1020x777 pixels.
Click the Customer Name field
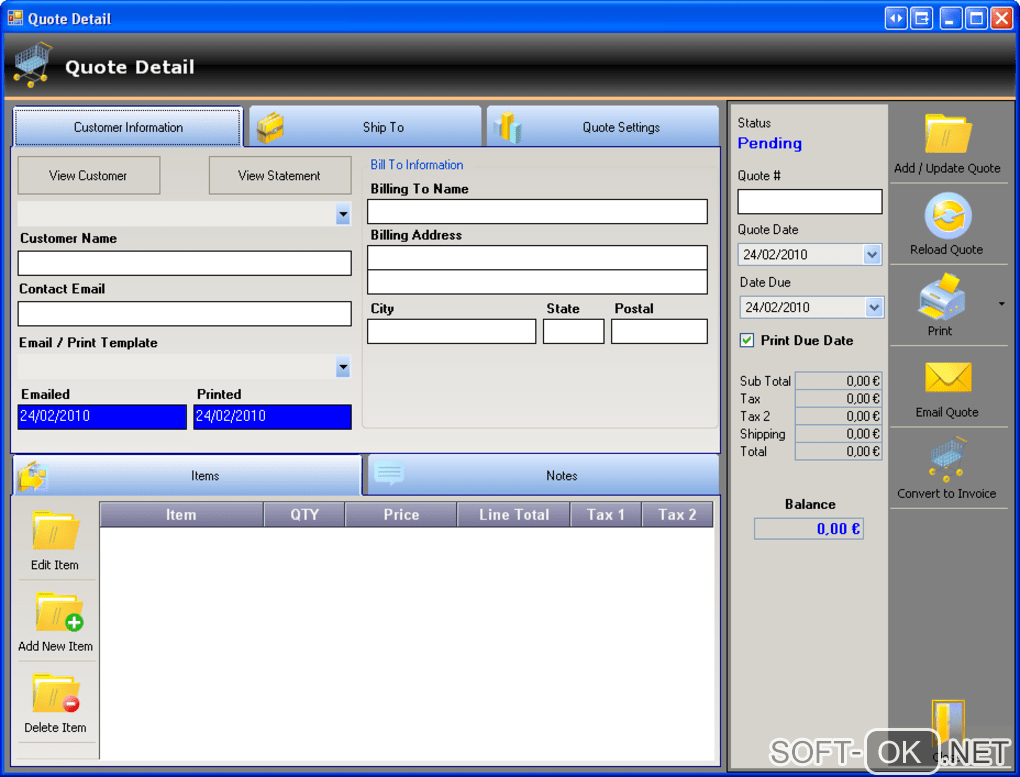185,264
